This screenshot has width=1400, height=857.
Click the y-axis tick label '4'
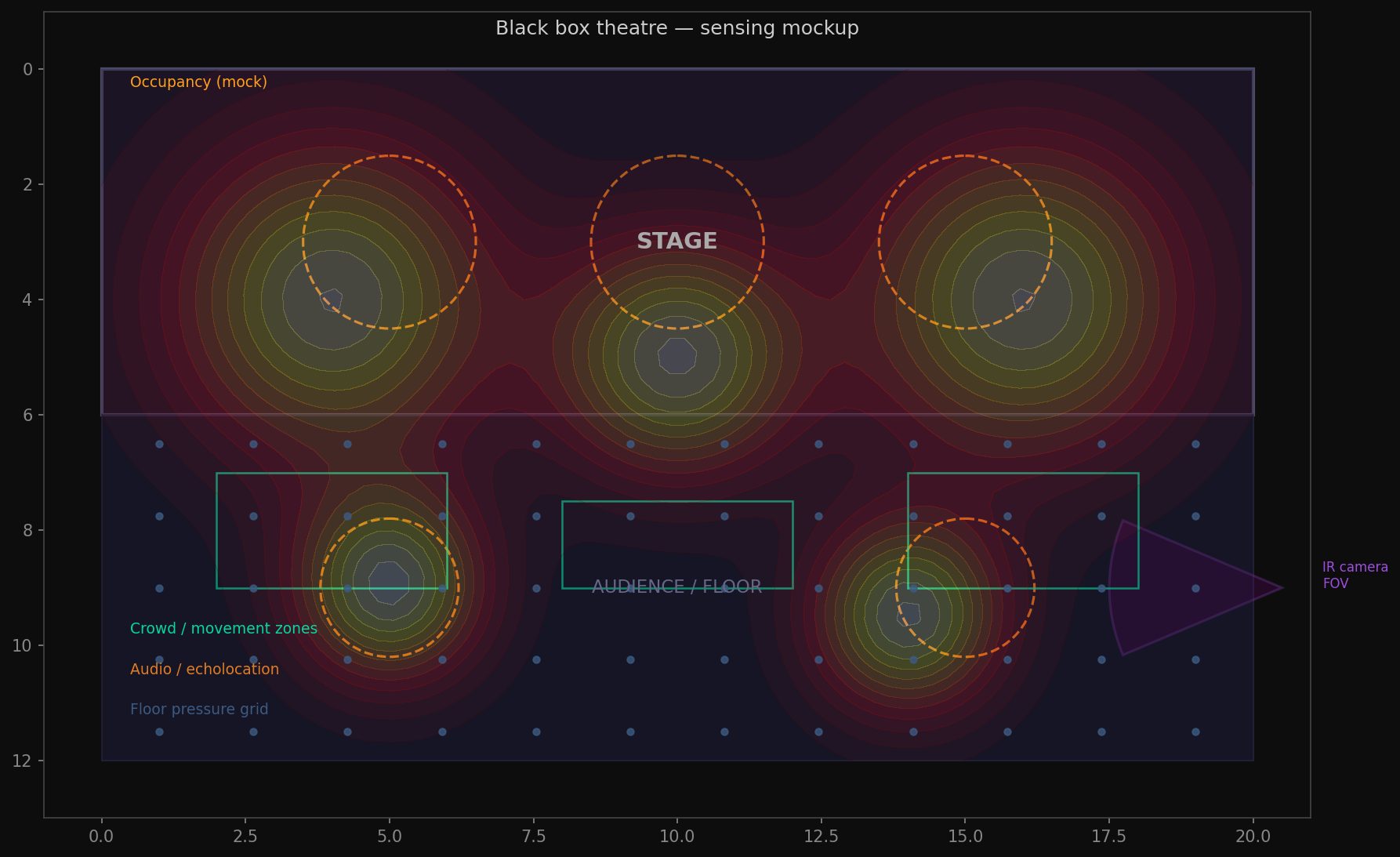click(x=28, y=300)
